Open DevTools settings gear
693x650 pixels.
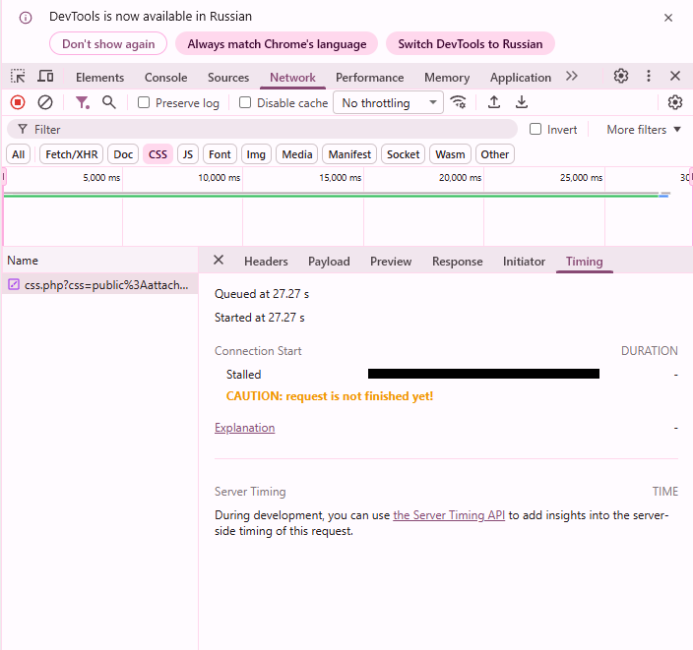click(x=621, y=76)
